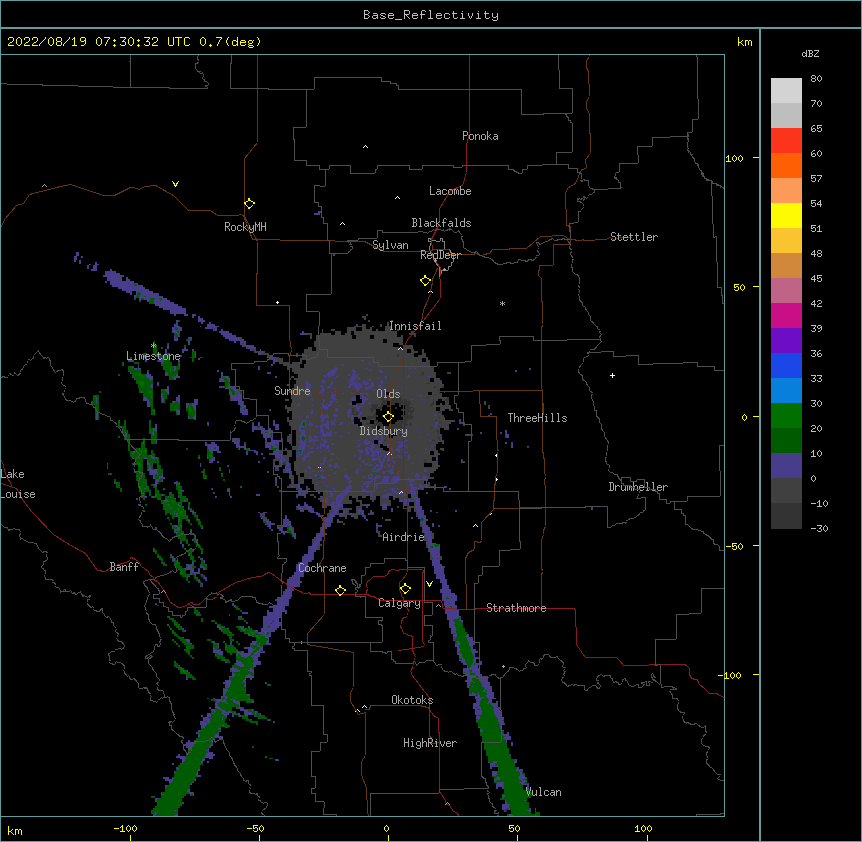Click the bright yellow legend swatch
This screenshot has height=842, width=862.
(x=786, y=215)
